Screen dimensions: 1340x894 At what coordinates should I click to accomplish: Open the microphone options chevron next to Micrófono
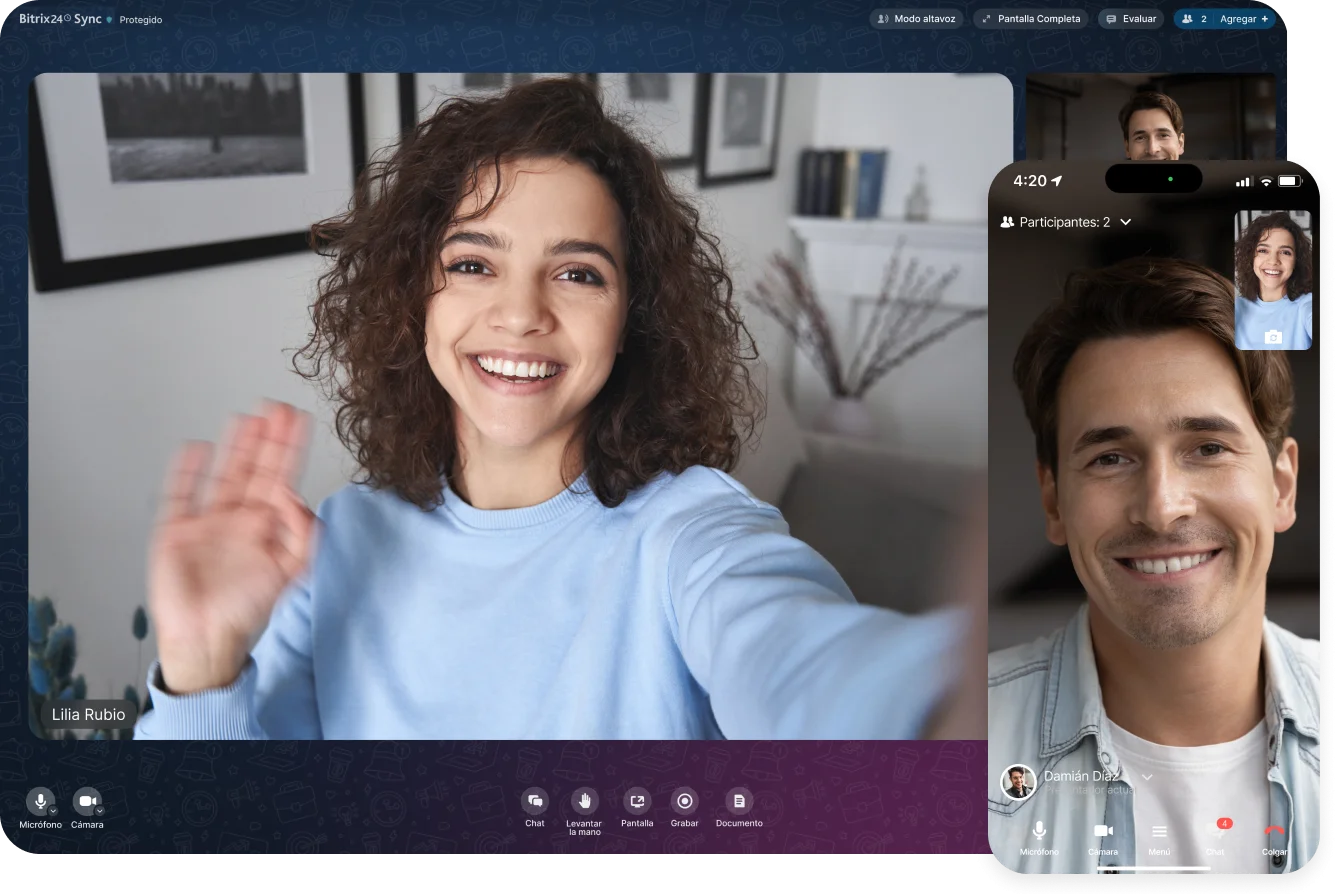tap(54, 810)
